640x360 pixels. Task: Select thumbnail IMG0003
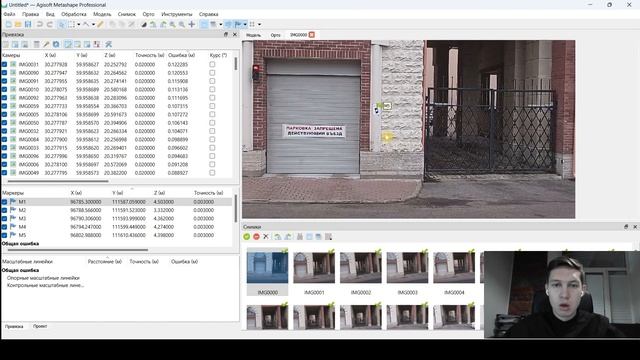coord(407,273)
